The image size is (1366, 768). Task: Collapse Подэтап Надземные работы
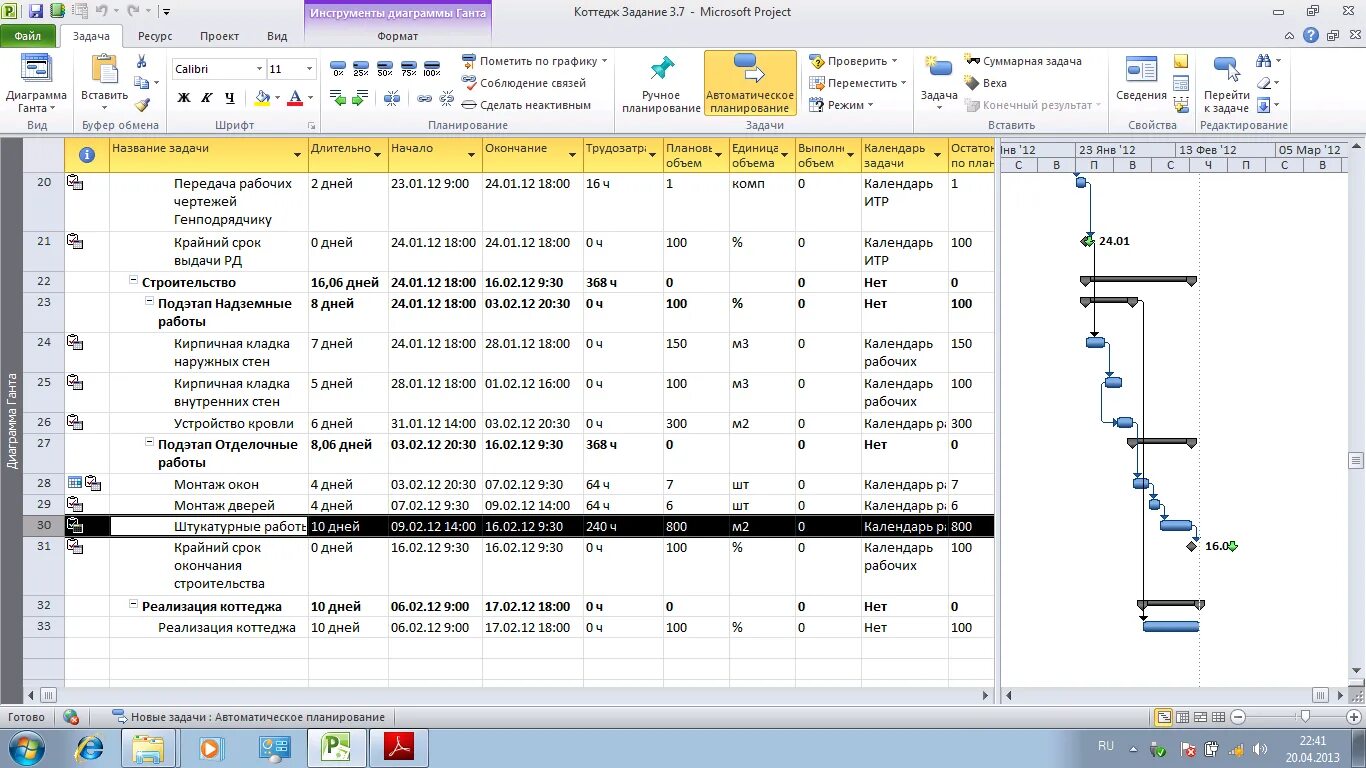click(149, 302)
